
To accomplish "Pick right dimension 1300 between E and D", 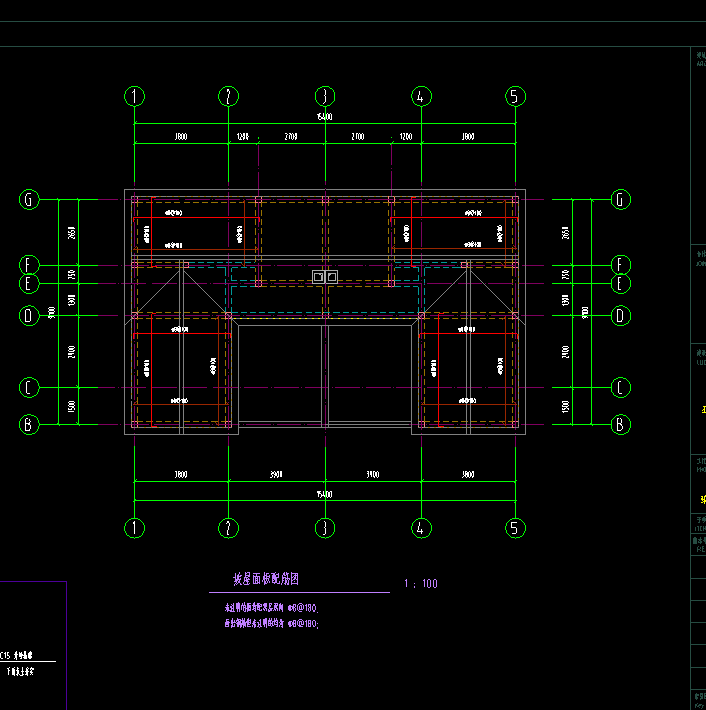I will [565, 300].
